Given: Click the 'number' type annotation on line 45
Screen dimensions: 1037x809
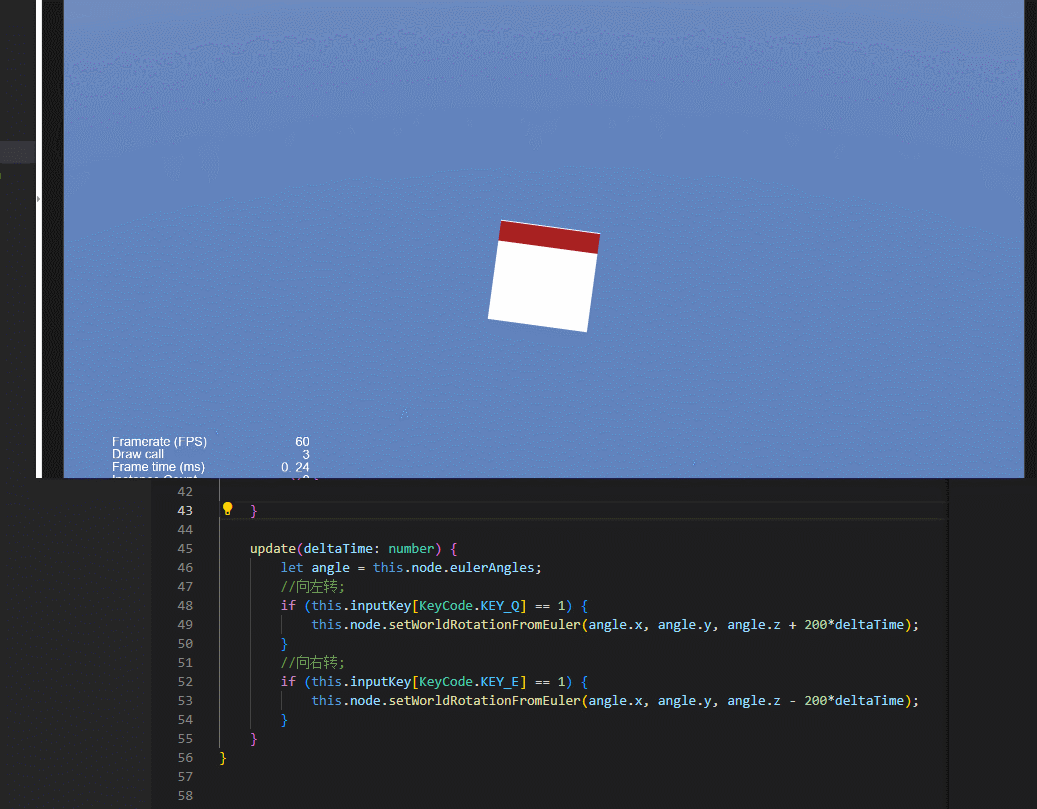Looking at the screenshot, I should click(x=411, y=548).
